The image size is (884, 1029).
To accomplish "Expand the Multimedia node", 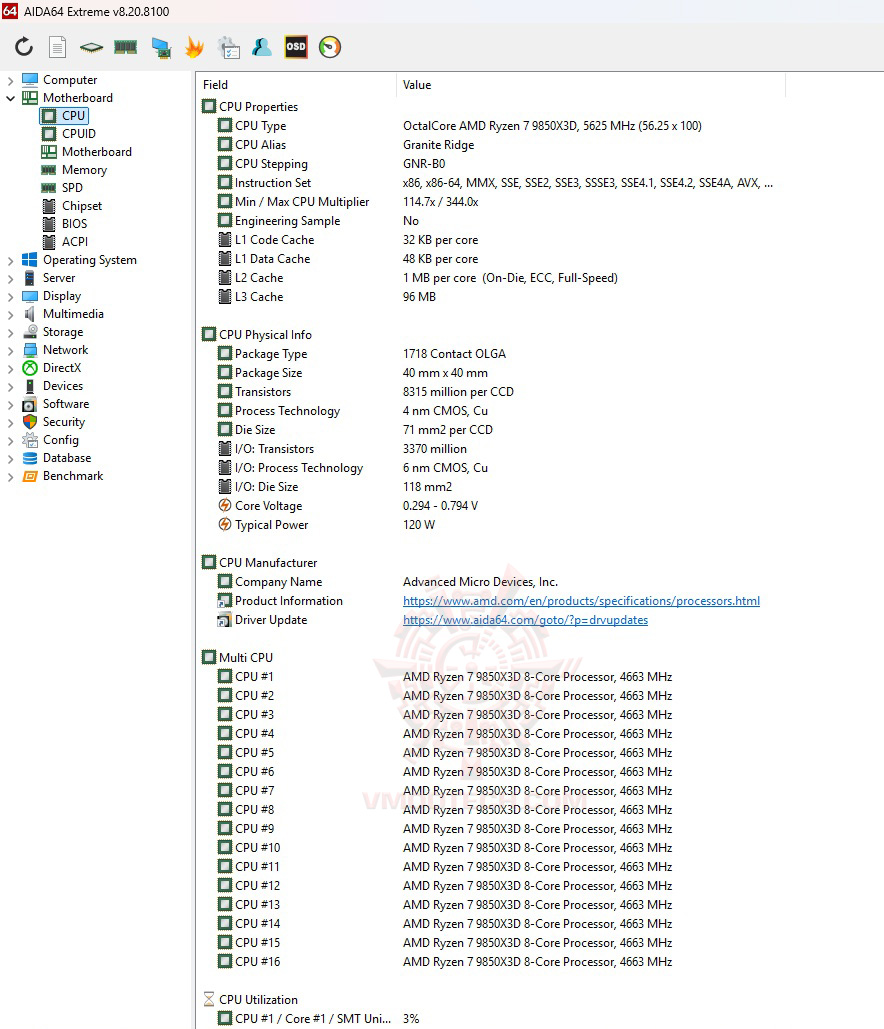I will 11,314.
